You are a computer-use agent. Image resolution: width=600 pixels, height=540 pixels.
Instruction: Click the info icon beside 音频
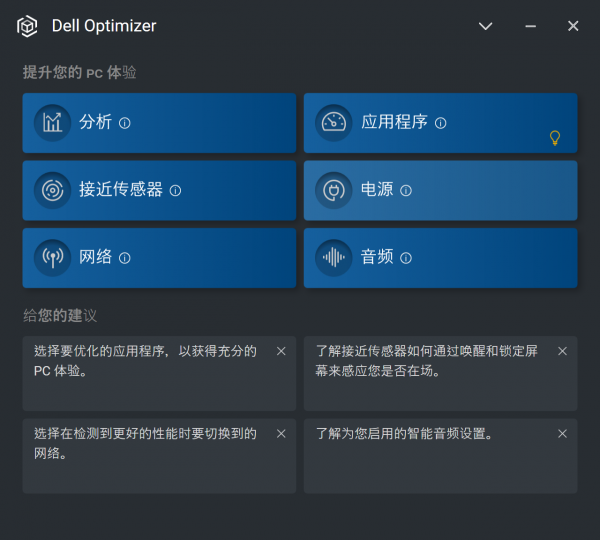coord(406,257)
